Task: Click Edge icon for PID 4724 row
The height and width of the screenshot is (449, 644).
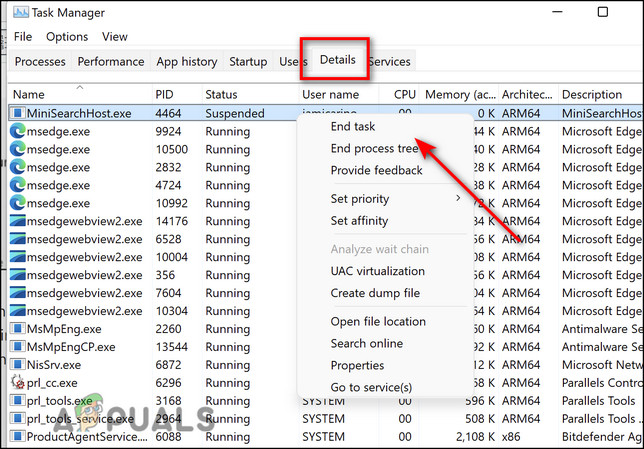Action: click(18, 185)
